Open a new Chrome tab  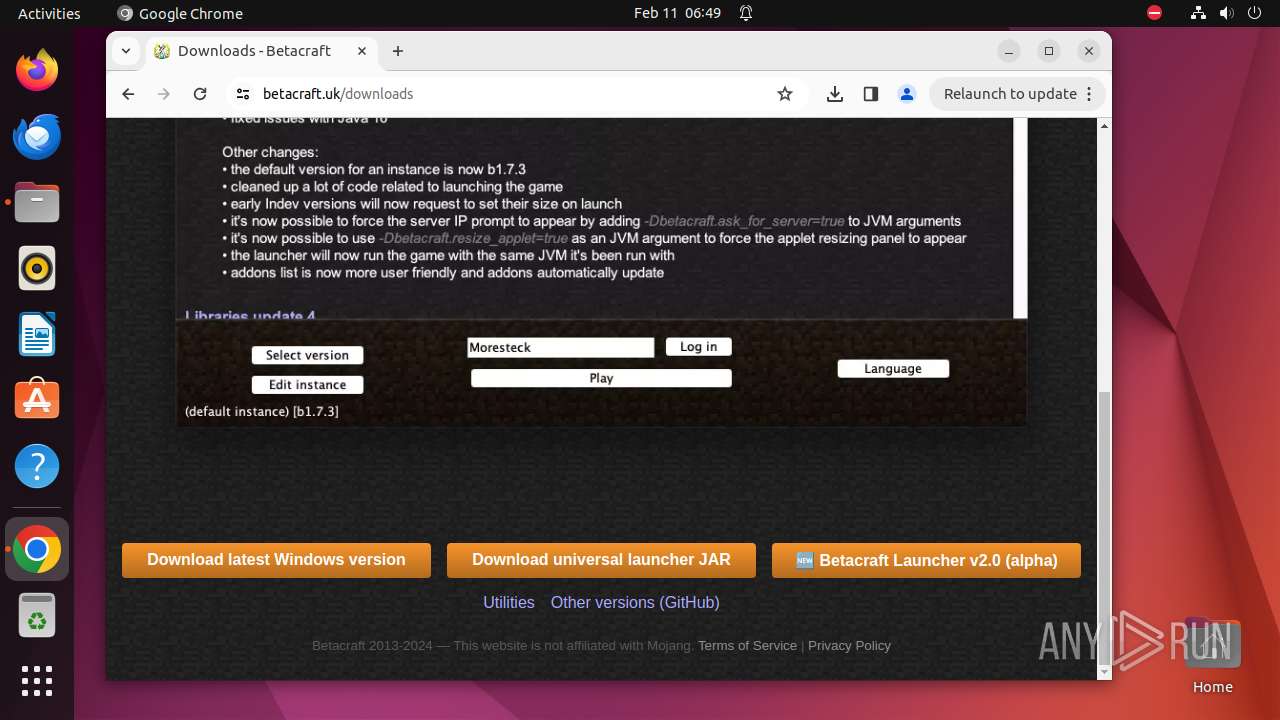pos(398,51)
